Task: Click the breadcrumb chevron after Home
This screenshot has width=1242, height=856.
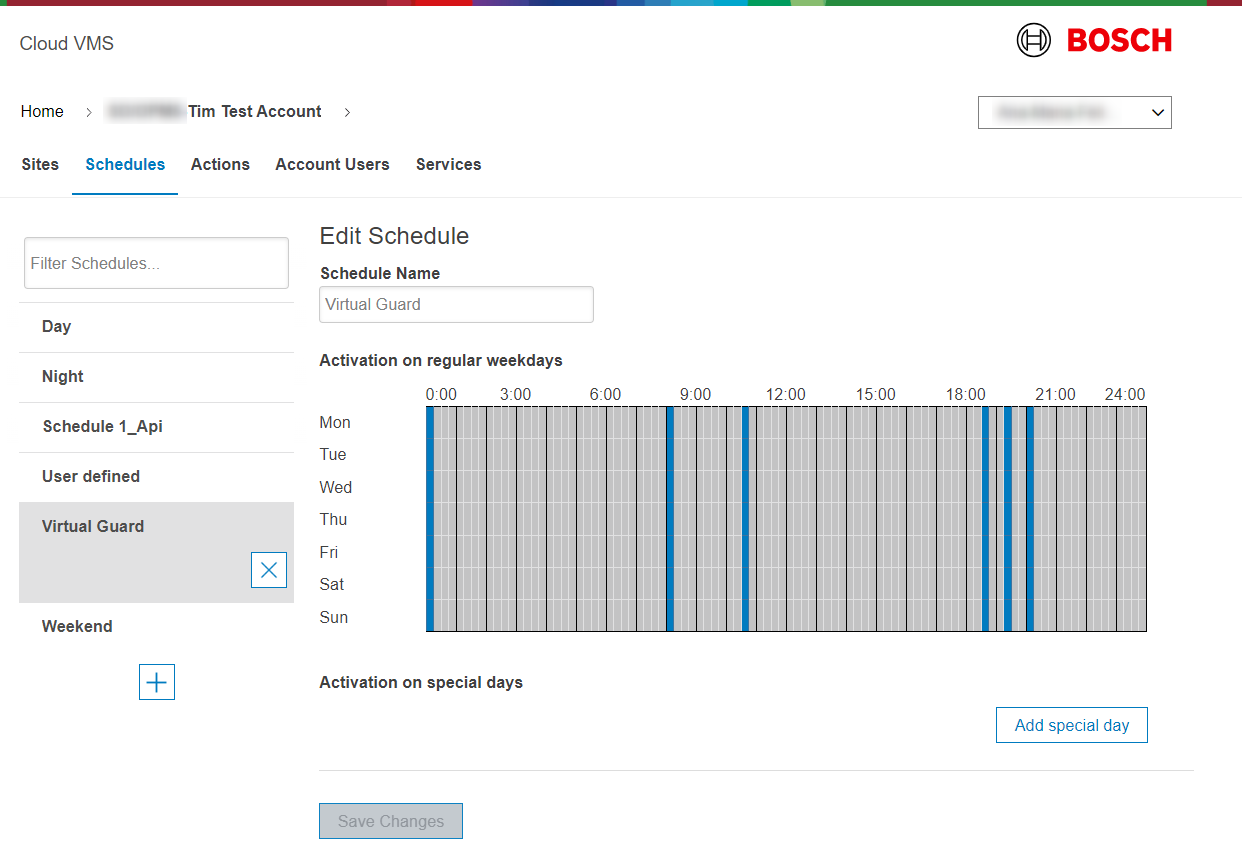Action: click(x=88, y=112)
